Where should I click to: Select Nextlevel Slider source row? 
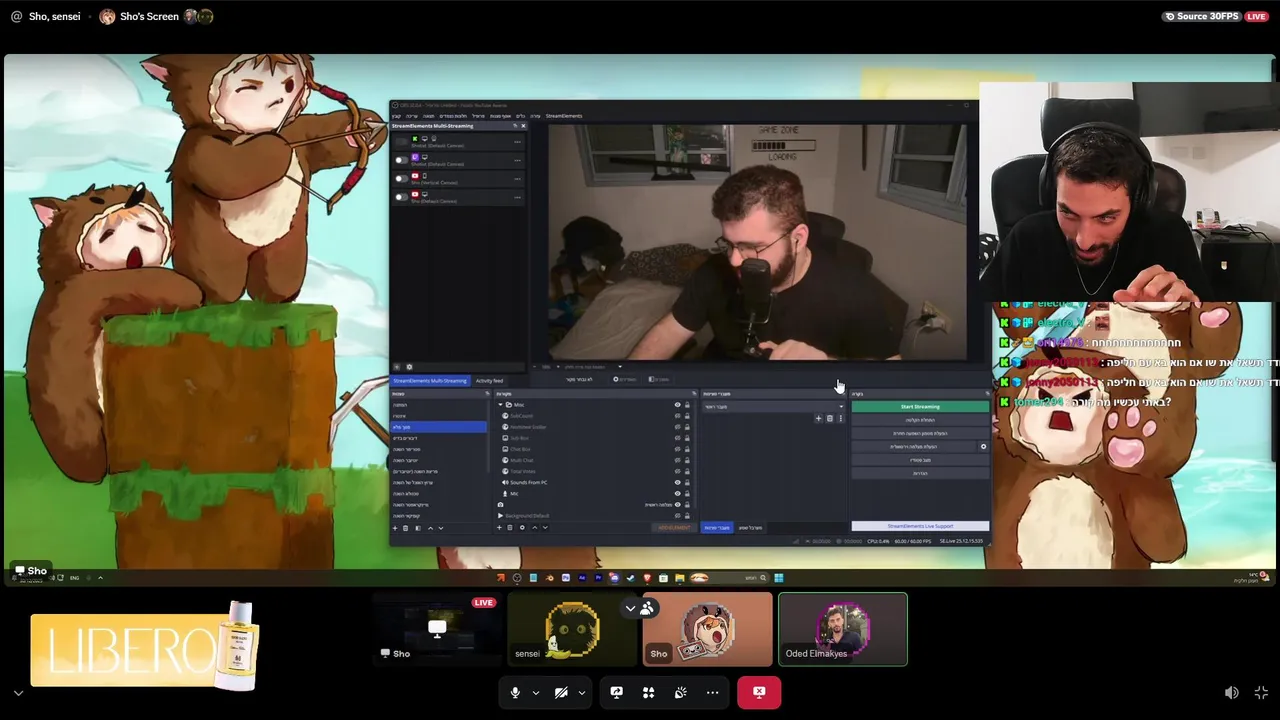point(592,427)
